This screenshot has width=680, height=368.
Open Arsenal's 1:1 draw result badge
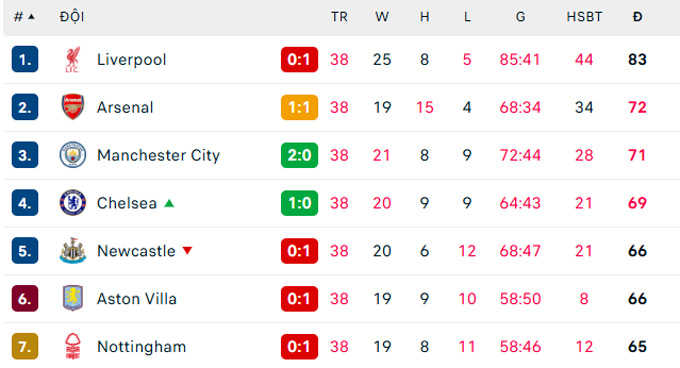tap(299, 107)
